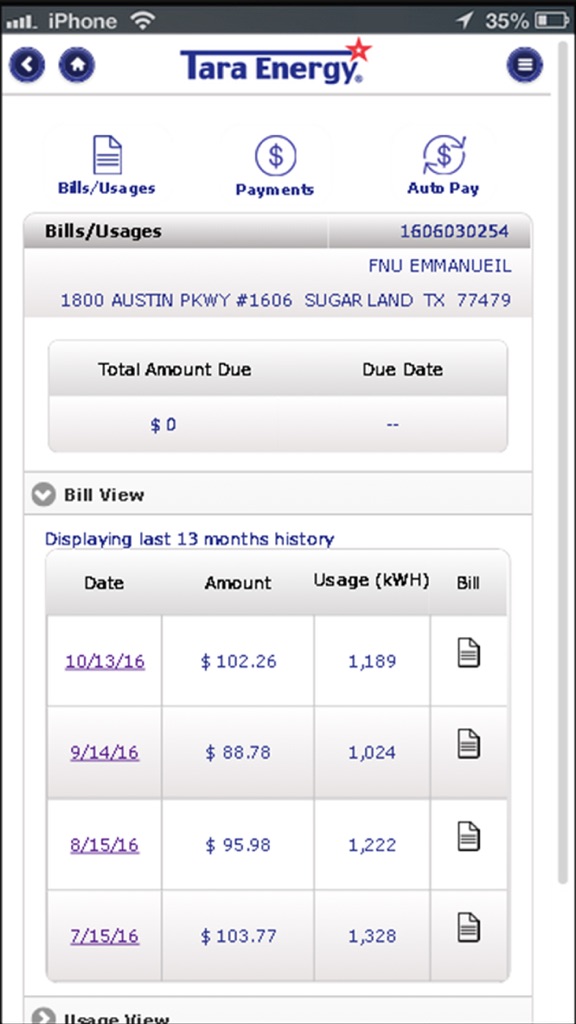
Task: Open the 8/15/16 bill date link
Action: coord(104,844)
